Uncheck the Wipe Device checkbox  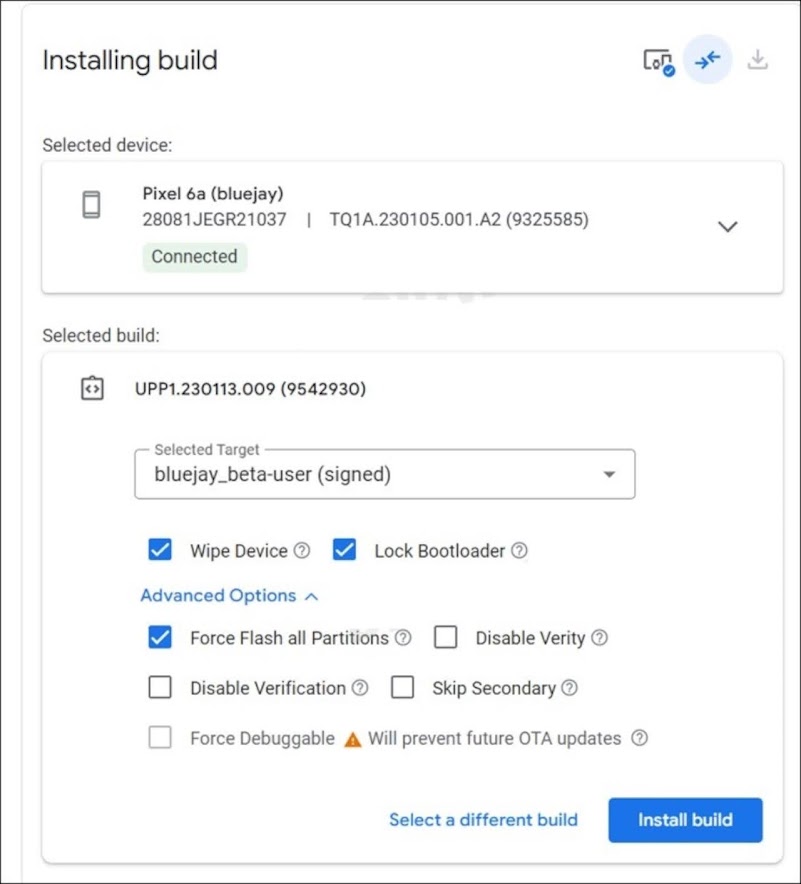tap(160, 550)
